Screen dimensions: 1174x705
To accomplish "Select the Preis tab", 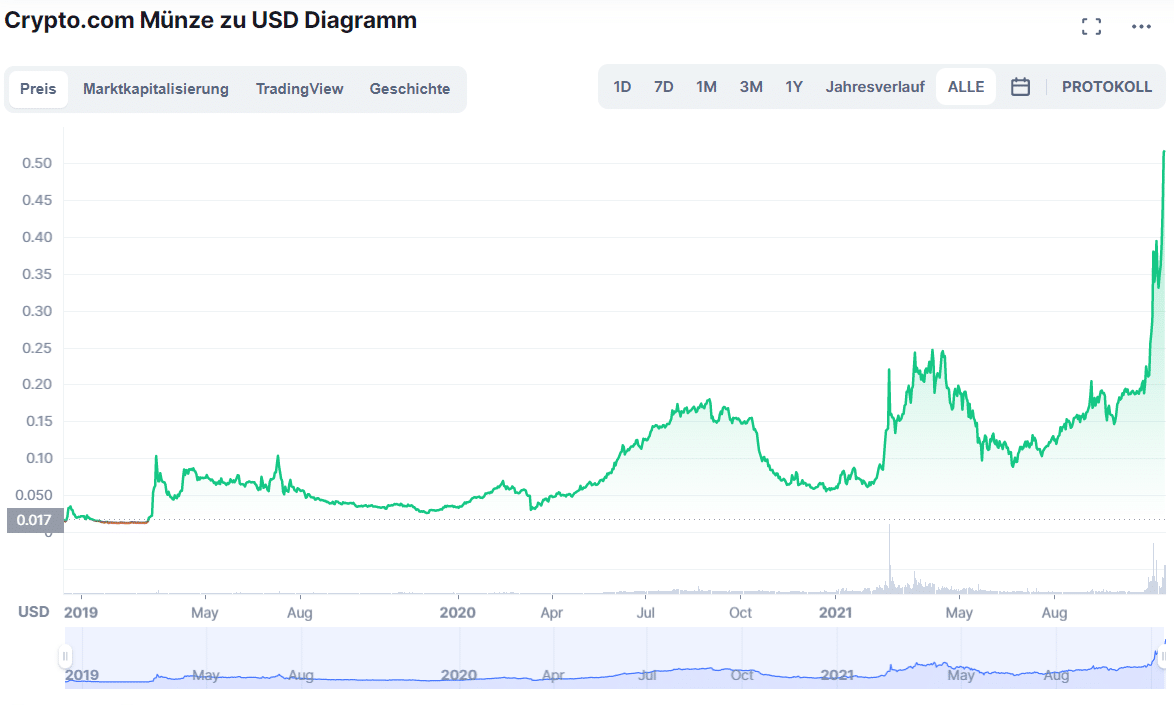I will click(38, 89).
